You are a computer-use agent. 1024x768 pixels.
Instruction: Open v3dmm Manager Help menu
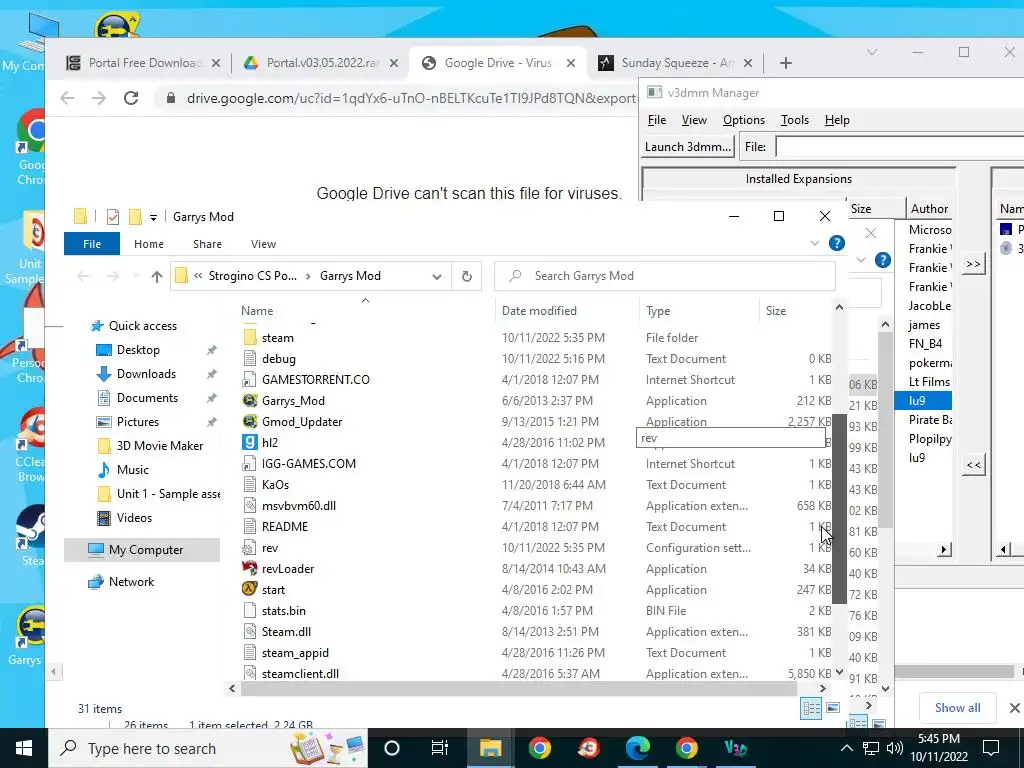(837, 120)
